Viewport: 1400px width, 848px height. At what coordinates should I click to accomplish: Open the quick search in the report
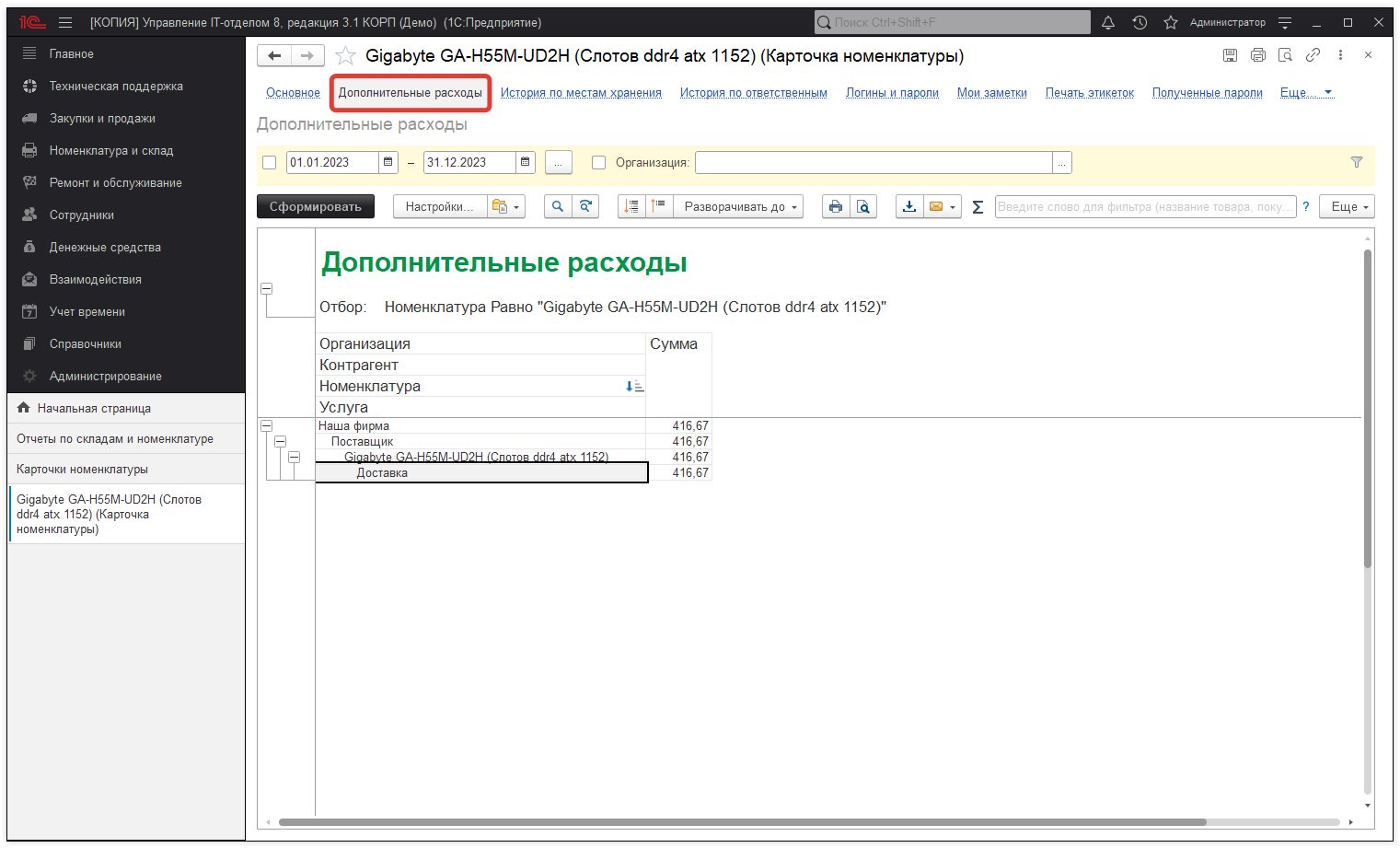point(557,206)
